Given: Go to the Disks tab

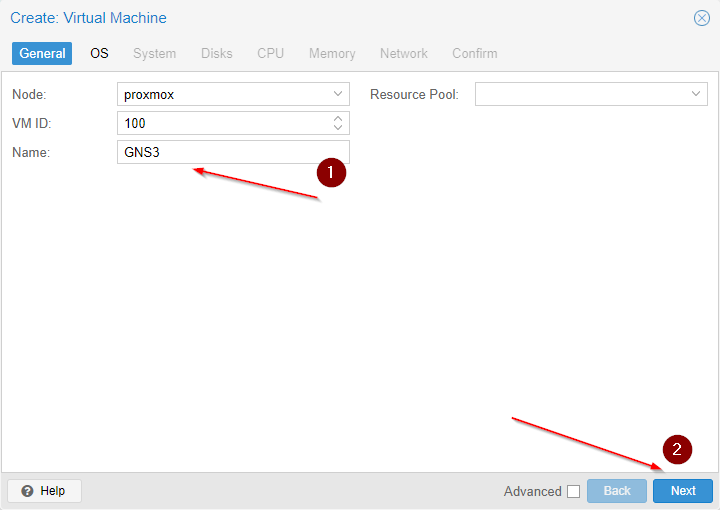Looking at the screenshot, I should [216, 53].
